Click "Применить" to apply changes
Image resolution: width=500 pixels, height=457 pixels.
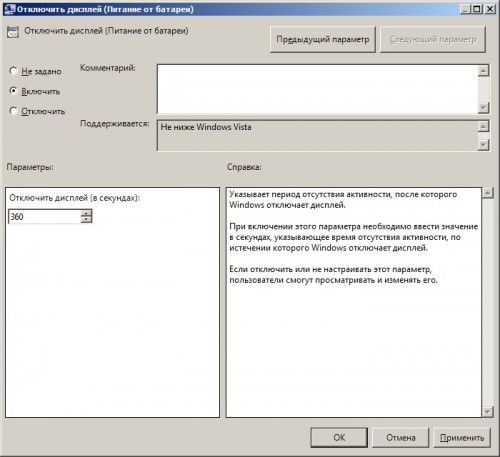pos(462,438)
